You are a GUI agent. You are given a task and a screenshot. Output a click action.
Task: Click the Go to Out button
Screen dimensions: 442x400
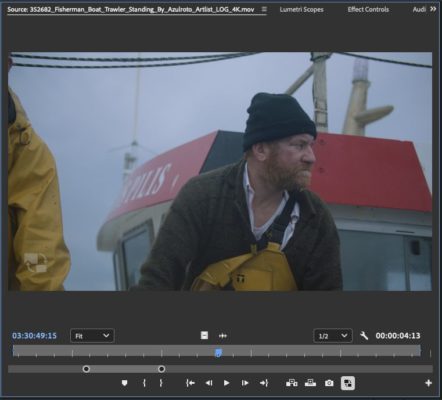point(264,383)
